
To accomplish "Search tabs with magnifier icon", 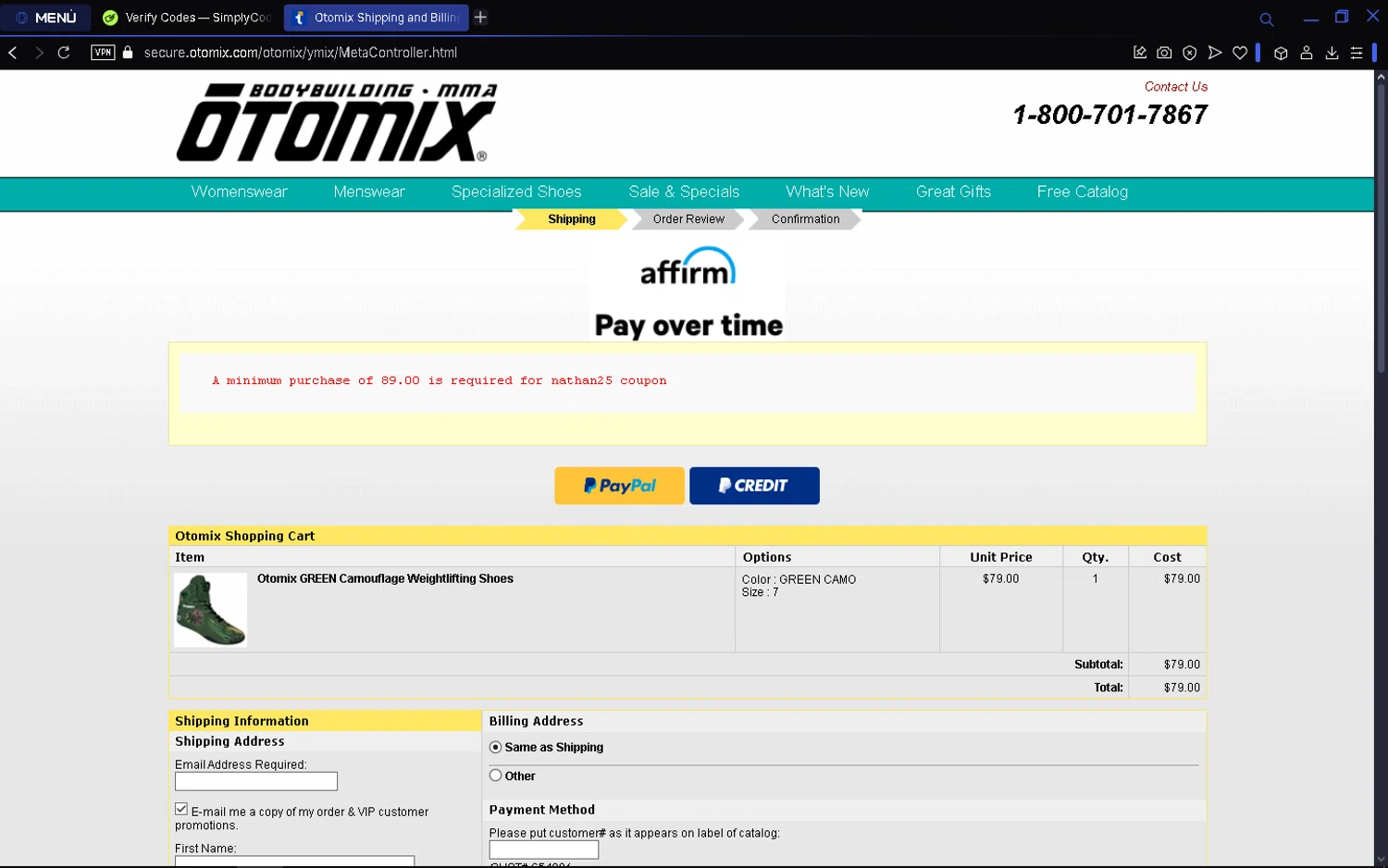I will (x=1267, y=19).
